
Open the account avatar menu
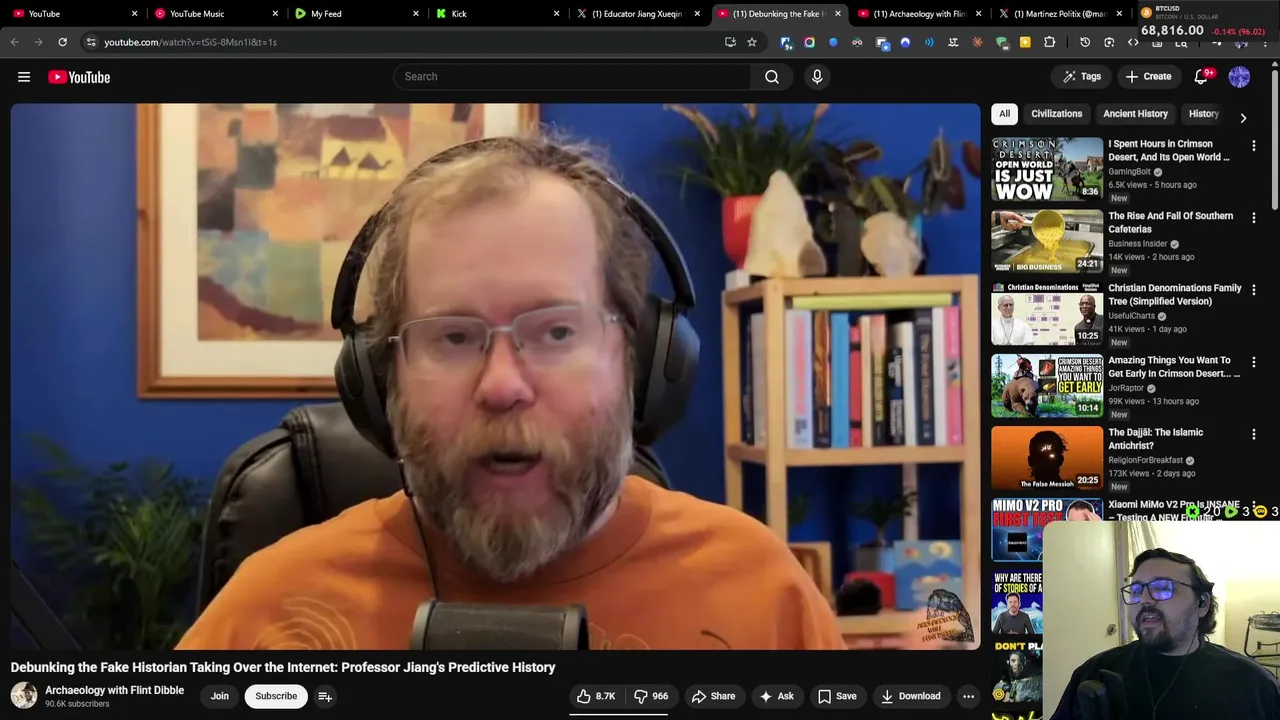[x=1239, y=77]
